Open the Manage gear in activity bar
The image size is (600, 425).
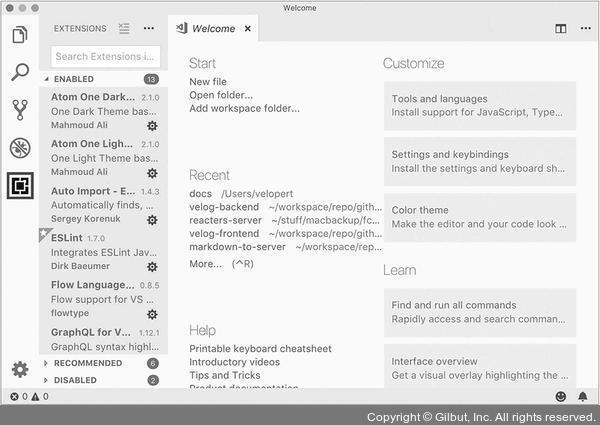[x=20, y=370]
